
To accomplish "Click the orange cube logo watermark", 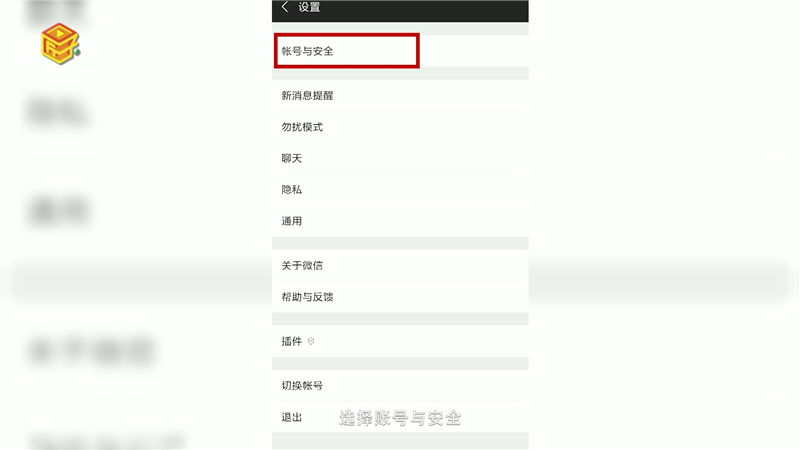I will coord(60,43).
